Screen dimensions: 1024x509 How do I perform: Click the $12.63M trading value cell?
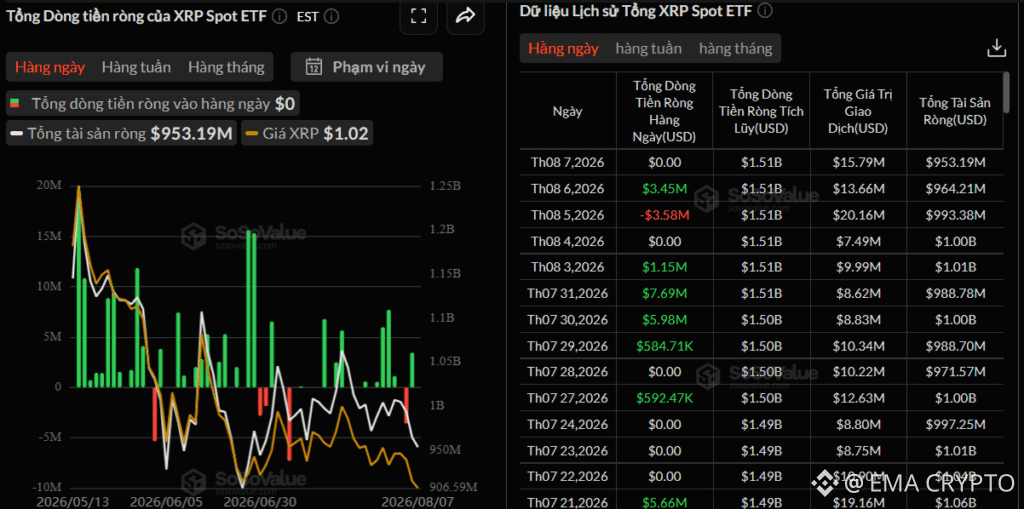click(x=858, y=398)
